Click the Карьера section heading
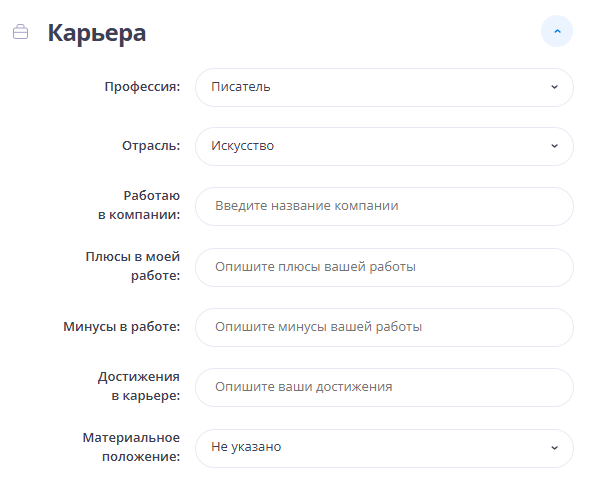This screenshot has height=498, width=613. coord(96,32)
